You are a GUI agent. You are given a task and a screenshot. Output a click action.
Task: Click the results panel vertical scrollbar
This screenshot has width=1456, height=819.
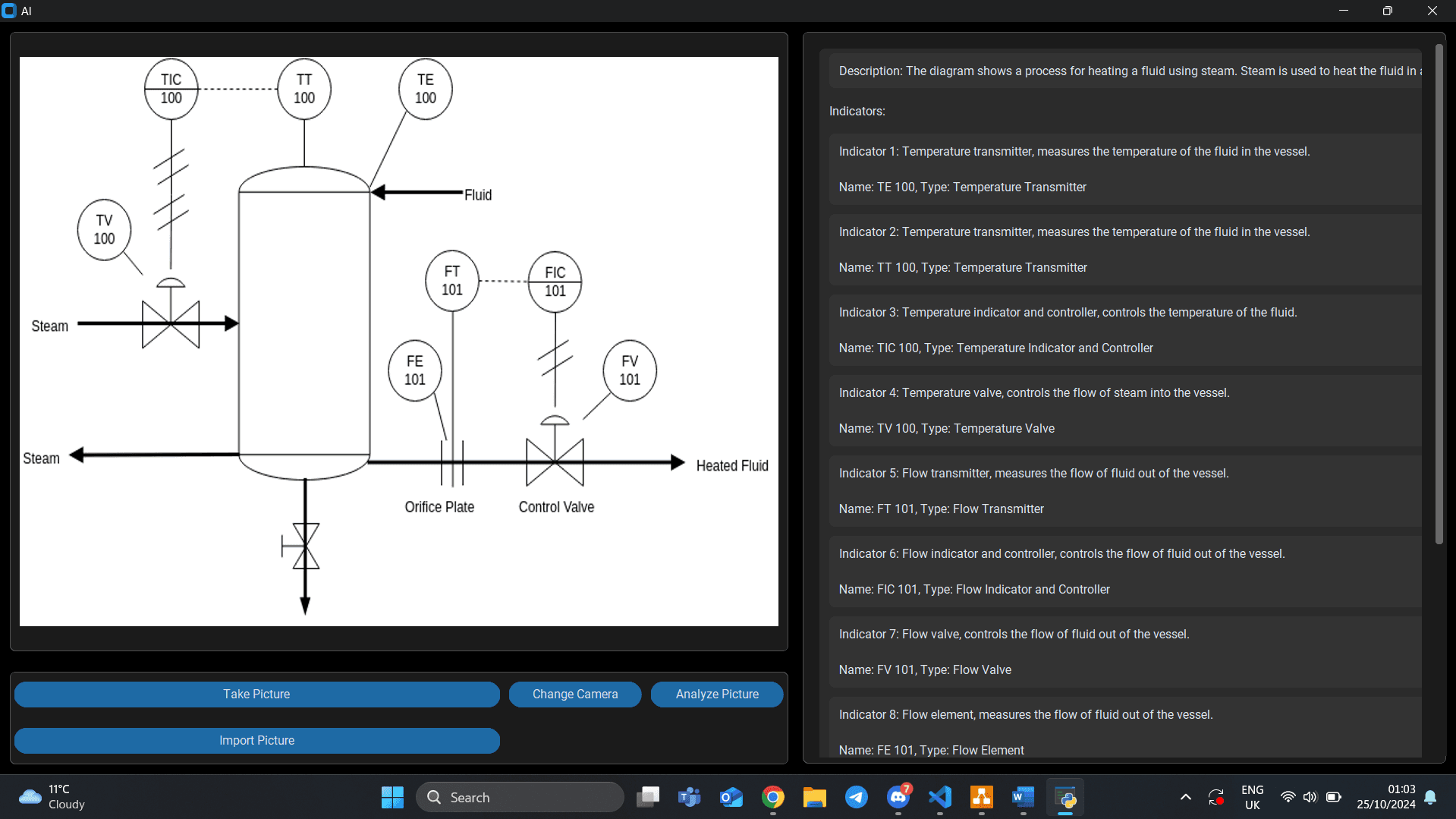pos(1439,294)
